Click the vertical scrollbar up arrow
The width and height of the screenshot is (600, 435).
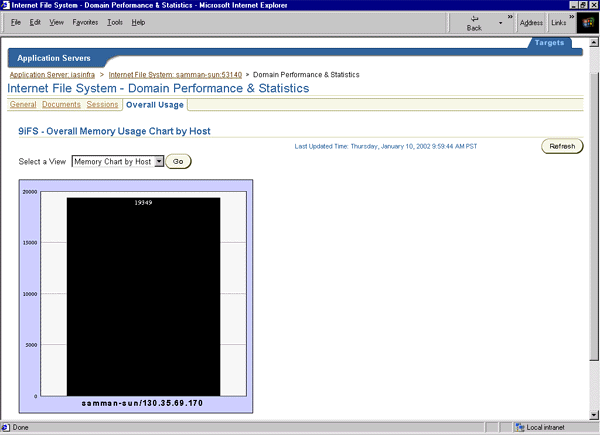coord(594,42)
